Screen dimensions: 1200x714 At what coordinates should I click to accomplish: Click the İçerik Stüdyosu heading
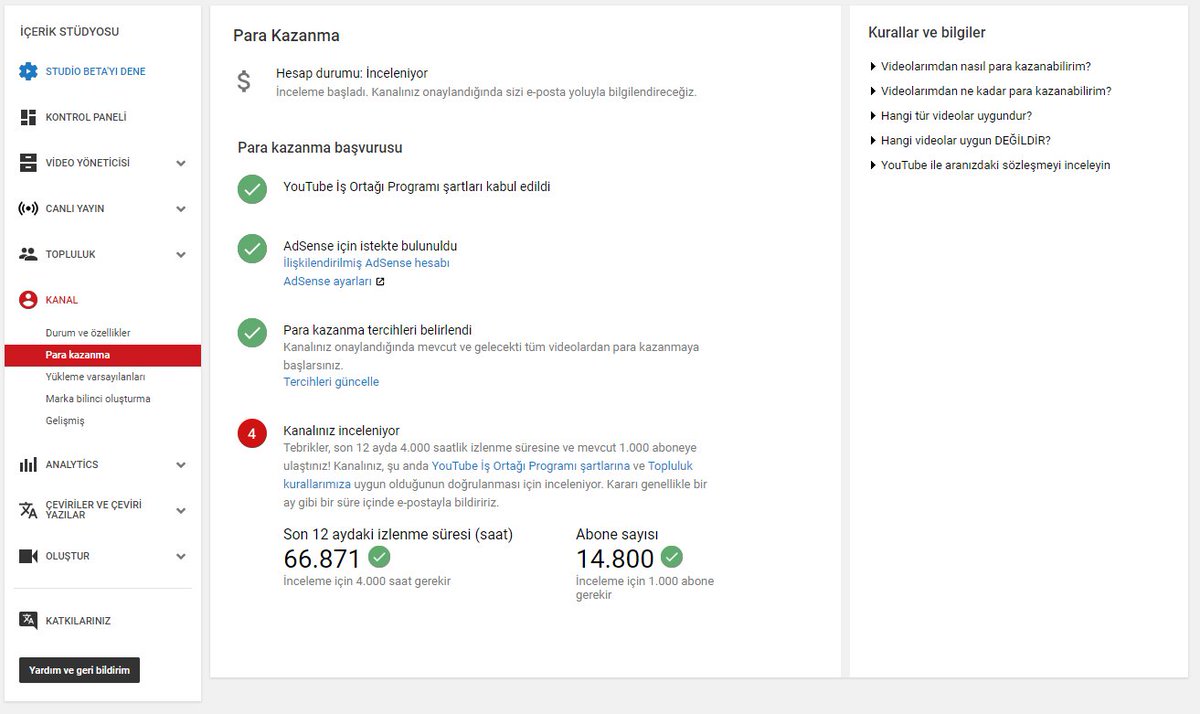point(70,32)
